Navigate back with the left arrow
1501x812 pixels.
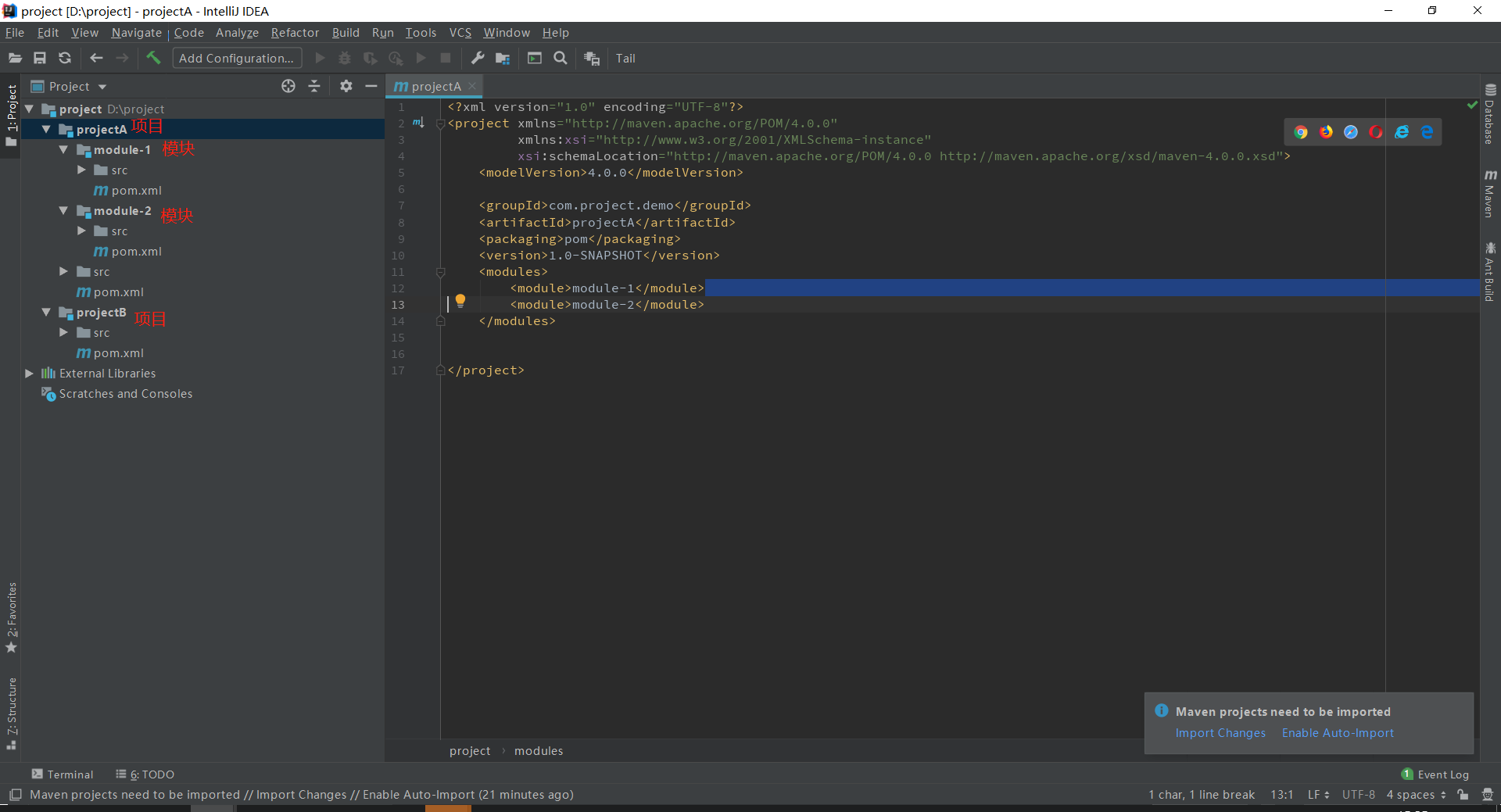(96, 59)
